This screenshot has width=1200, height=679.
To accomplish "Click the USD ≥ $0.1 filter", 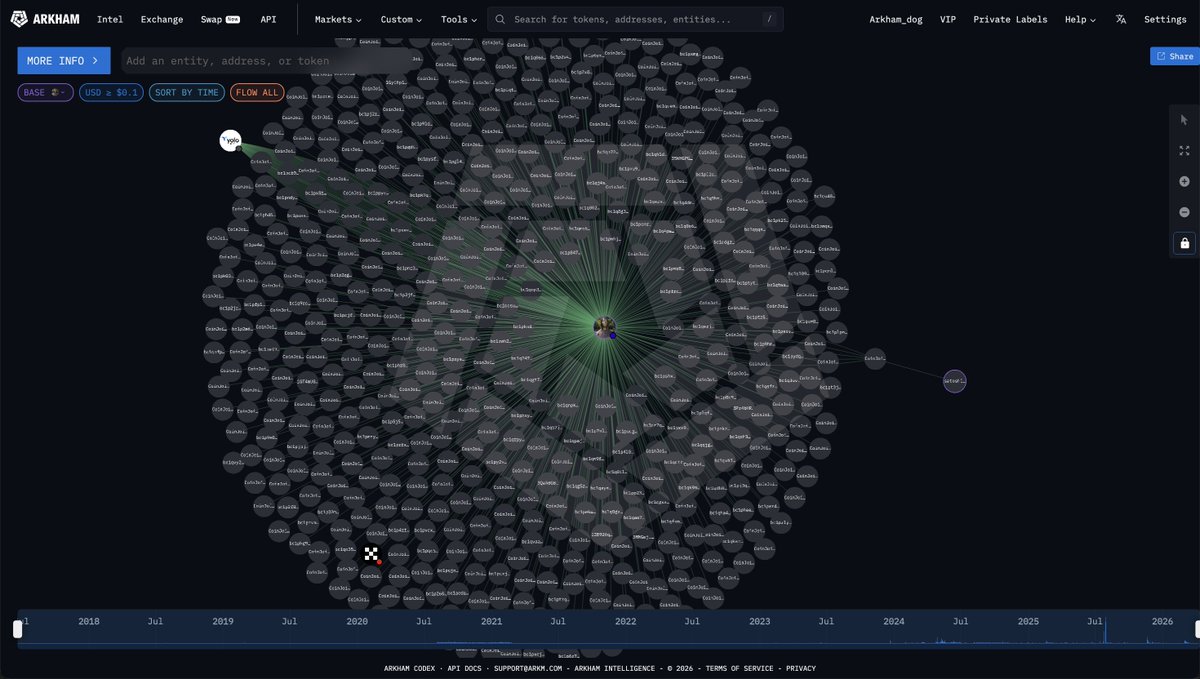I will [x=111, y=92].
